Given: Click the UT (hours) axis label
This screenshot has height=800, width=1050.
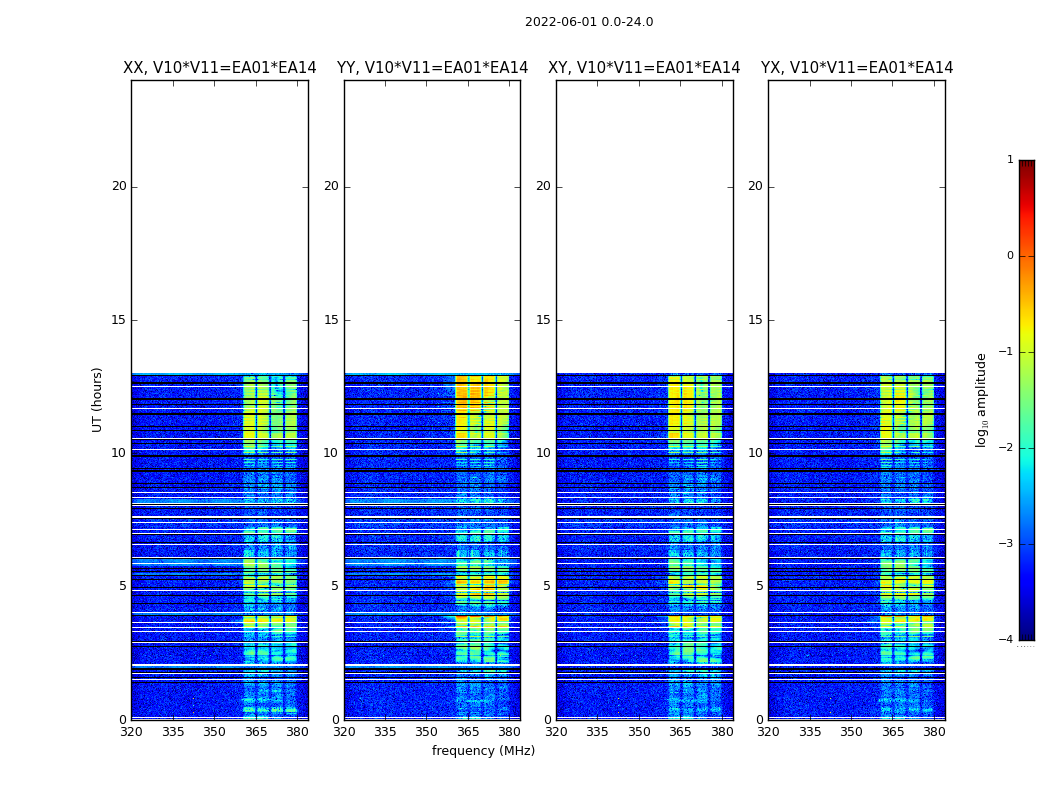Looking at the screenshot, I should [97, 400].
